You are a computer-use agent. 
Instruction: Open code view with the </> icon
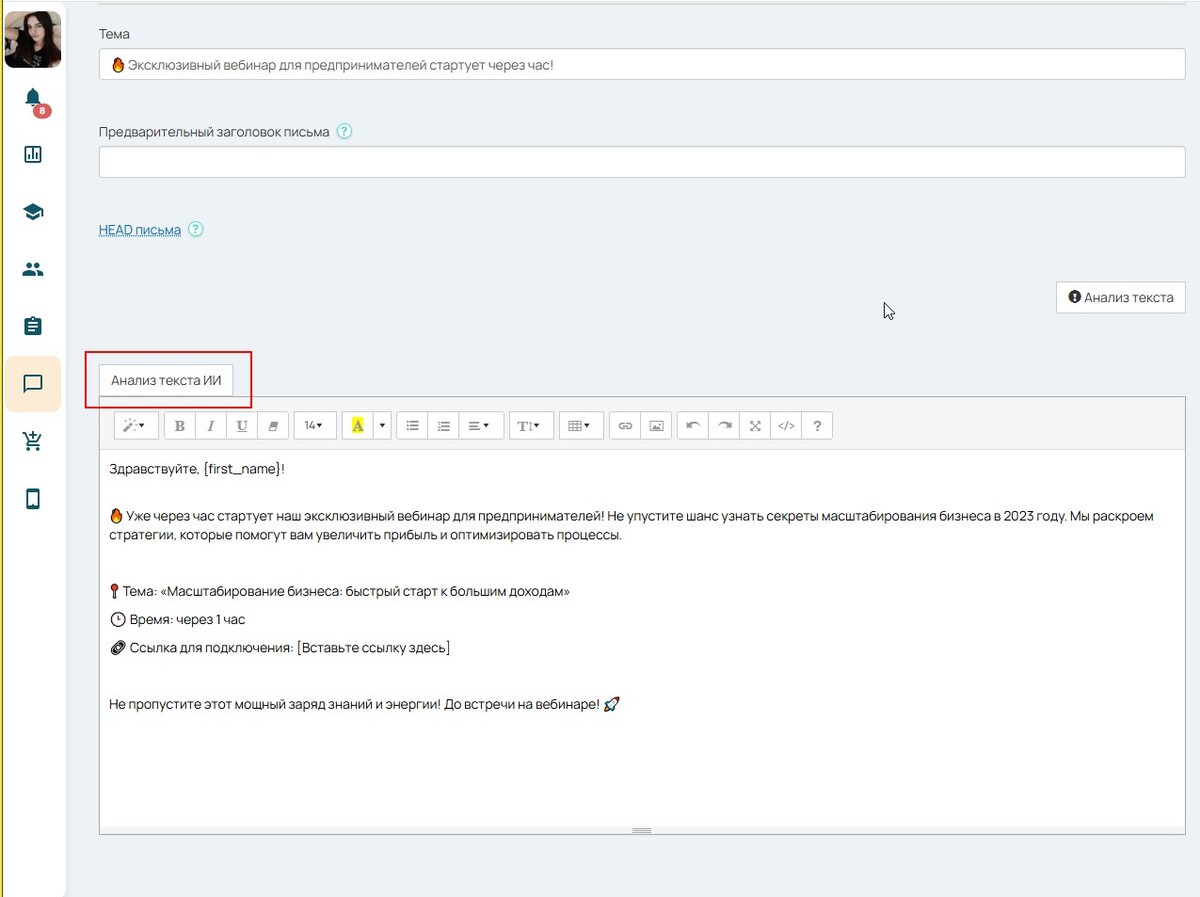[786, 426]
